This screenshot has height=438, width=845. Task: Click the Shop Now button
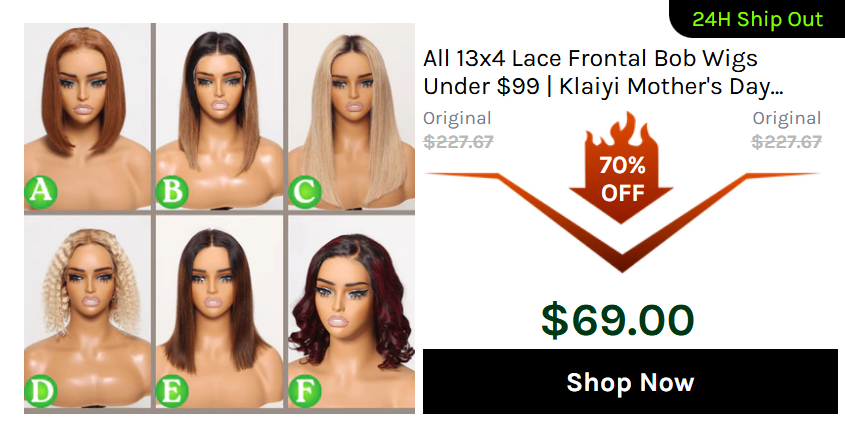(630, 381)
